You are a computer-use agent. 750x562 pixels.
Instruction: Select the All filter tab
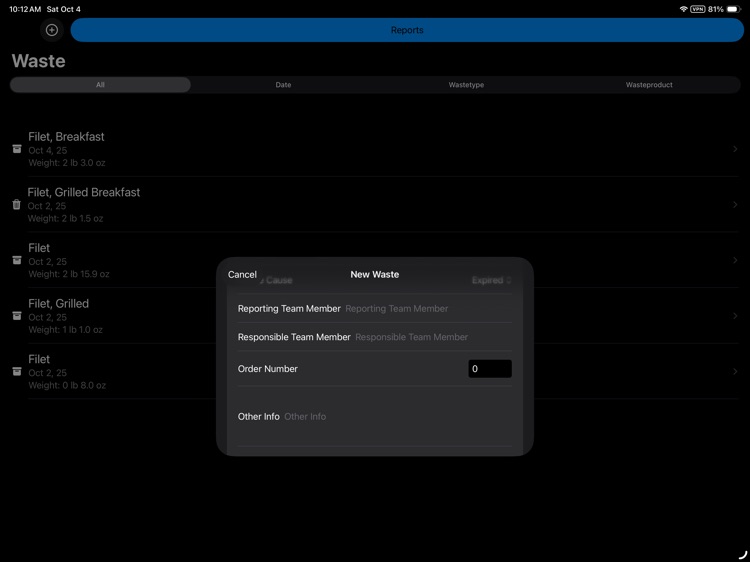[100, 85]
